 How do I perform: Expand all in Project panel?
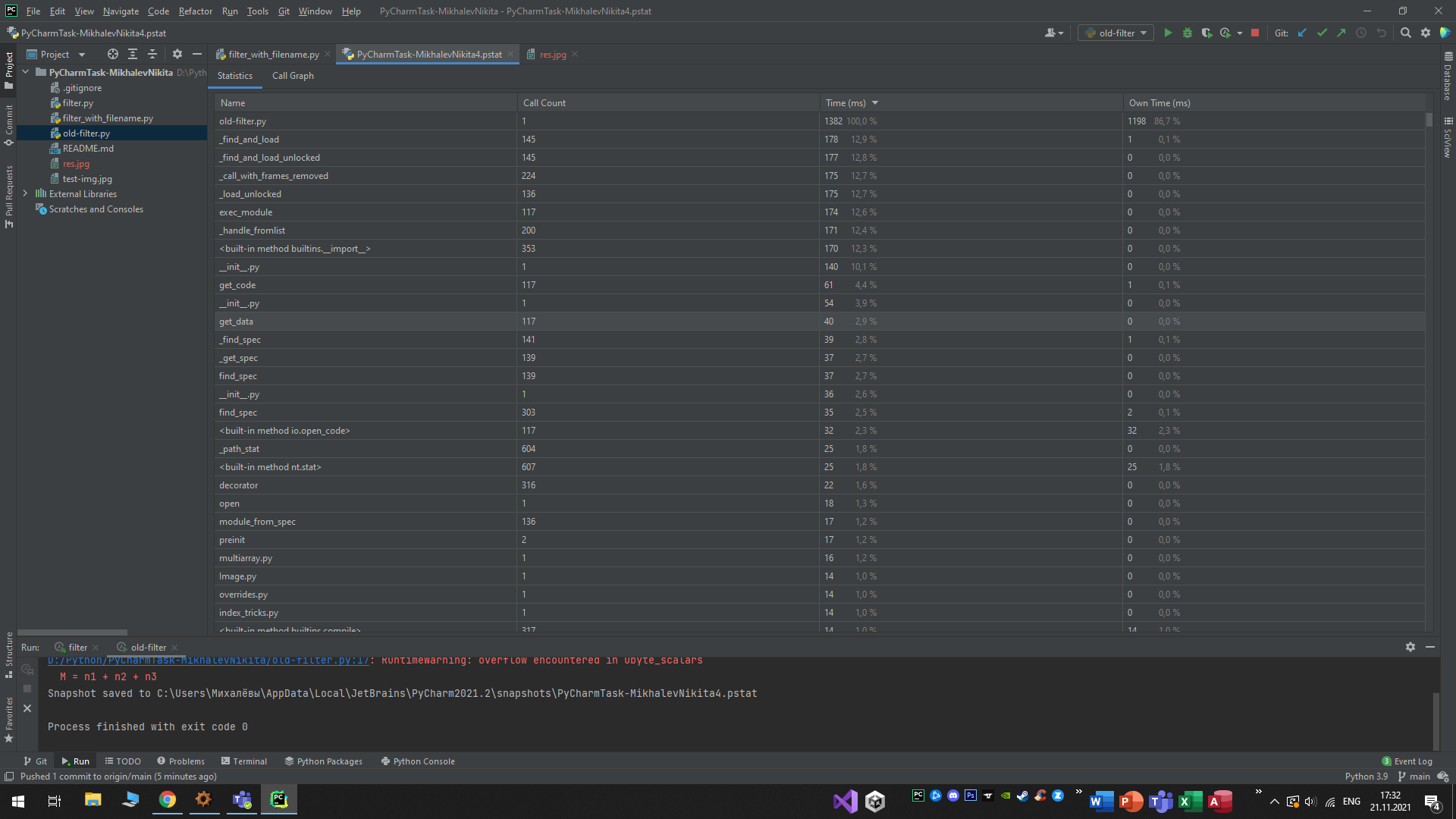133,54
